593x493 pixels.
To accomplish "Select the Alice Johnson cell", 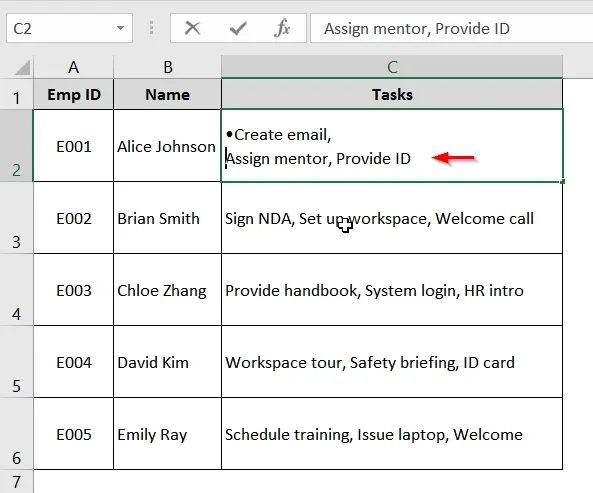I will 168,146.
